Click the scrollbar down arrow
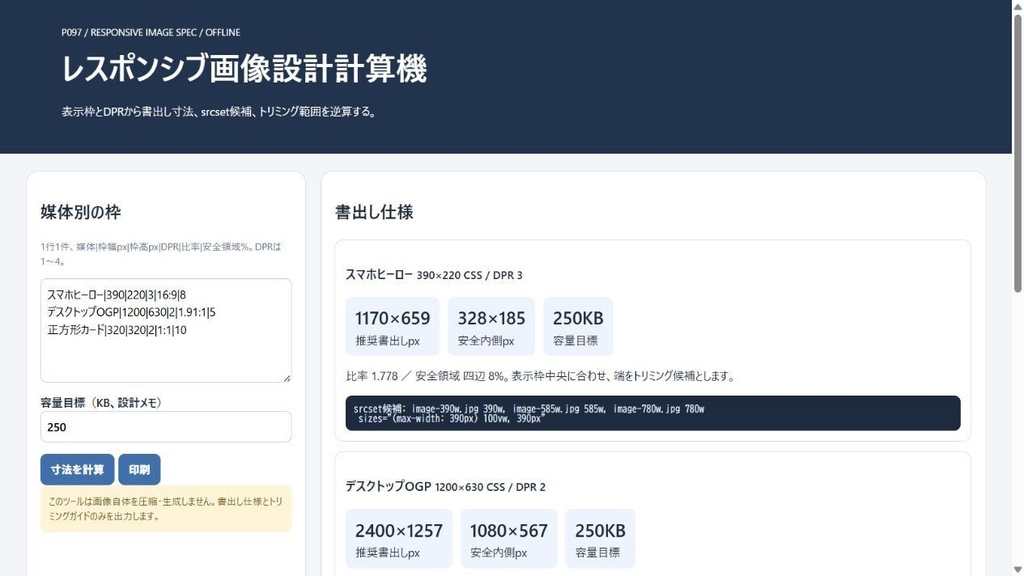The height and width of the screenshot is (576, 1024). point(1017,569)
